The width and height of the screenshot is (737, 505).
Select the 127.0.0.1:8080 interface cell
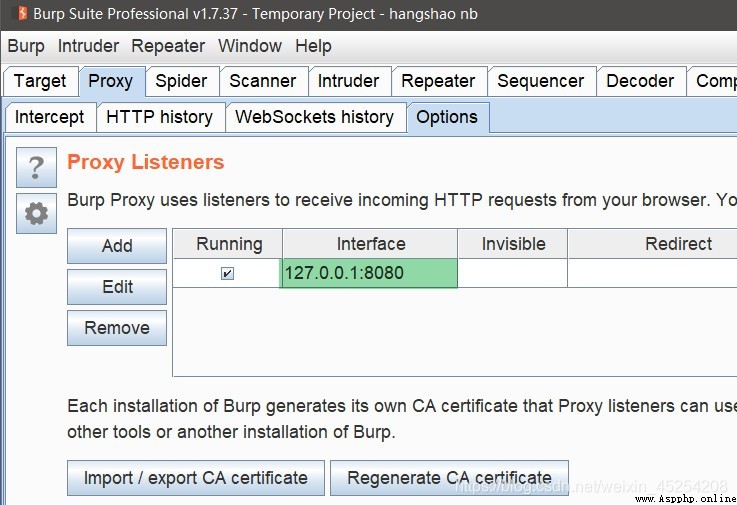369,273
